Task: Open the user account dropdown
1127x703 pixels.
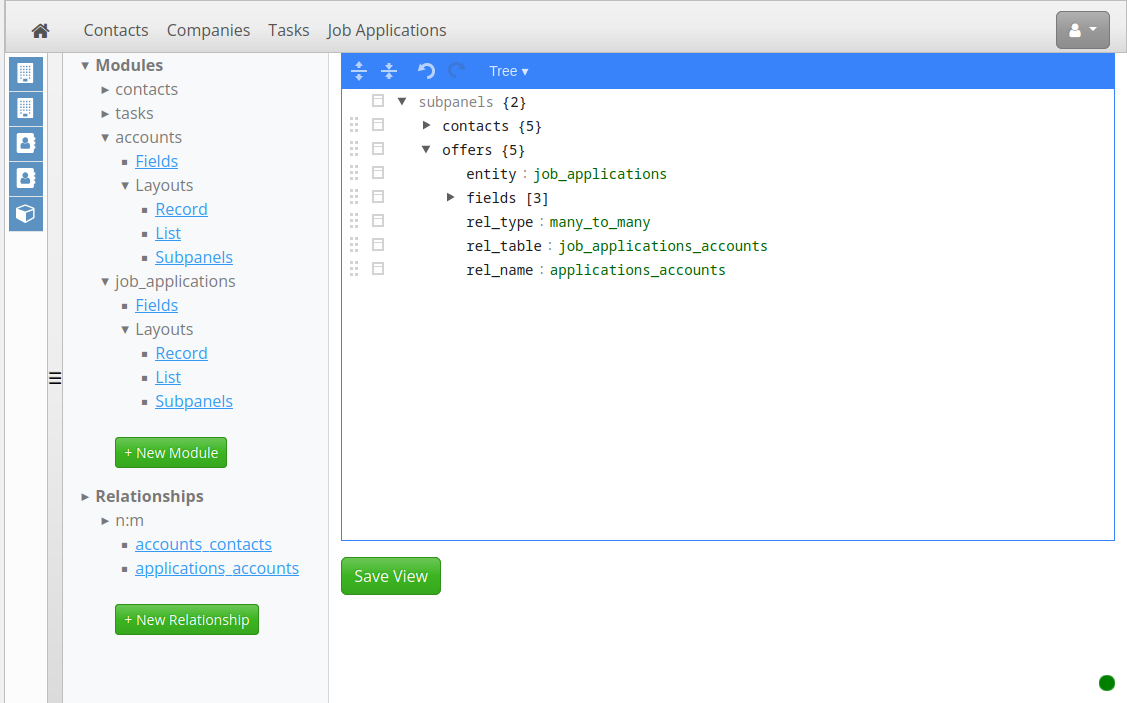Action: (1082, 30)
